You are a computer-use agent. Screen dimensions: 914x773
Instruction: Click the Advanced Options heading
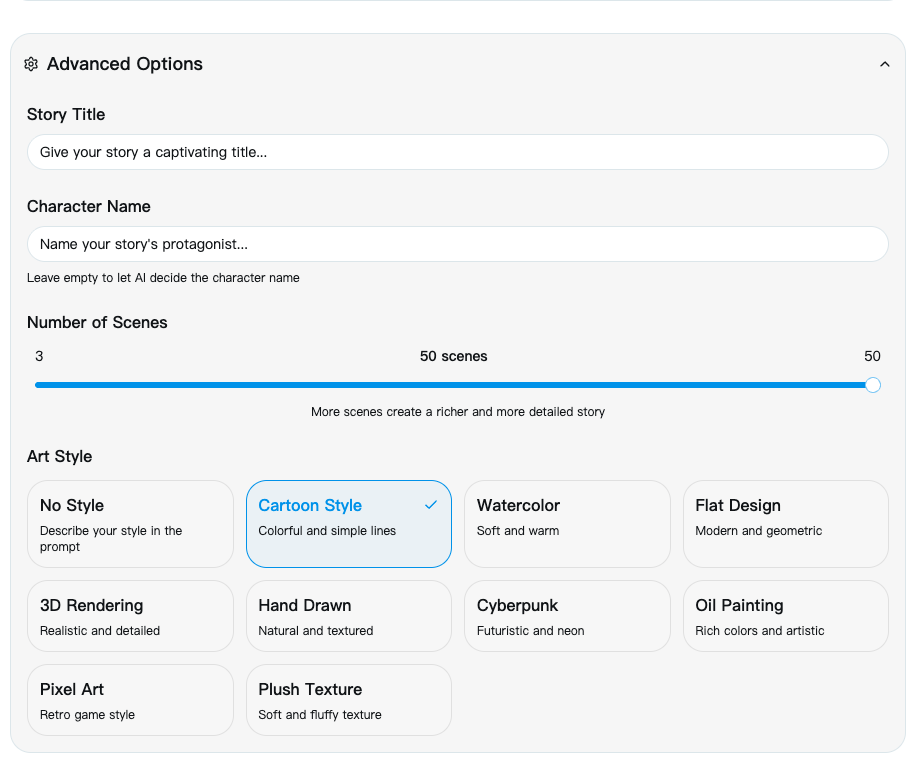click(124, 64)
